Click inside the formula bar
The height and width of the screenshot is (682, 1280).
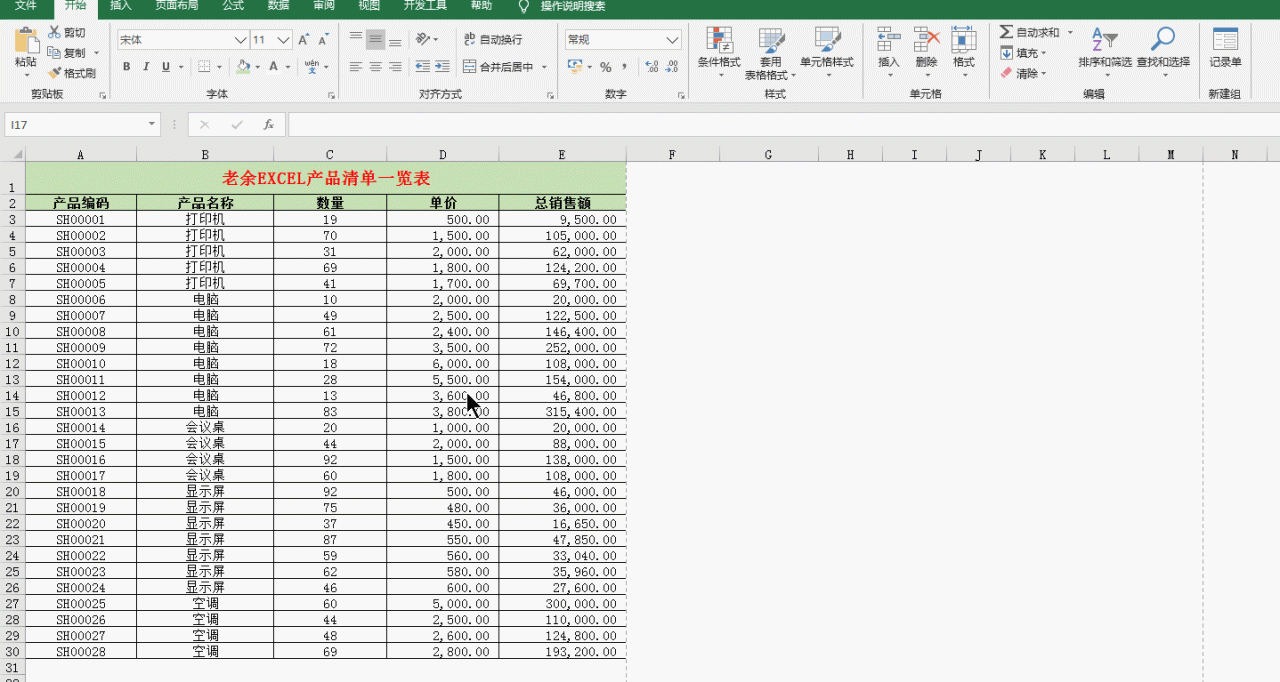[x=782, y=125]
